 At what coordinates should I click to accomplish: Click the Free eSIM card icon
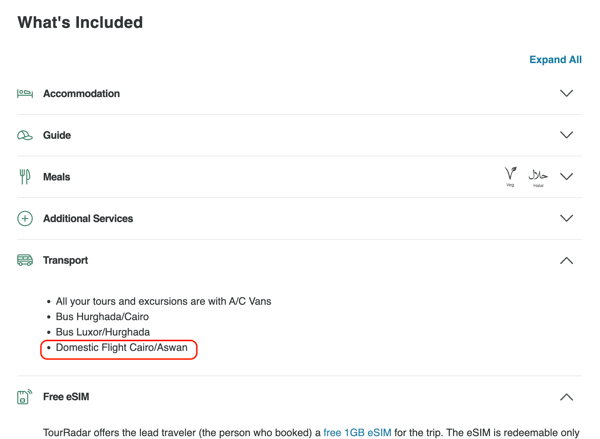(x=25, y=397)
